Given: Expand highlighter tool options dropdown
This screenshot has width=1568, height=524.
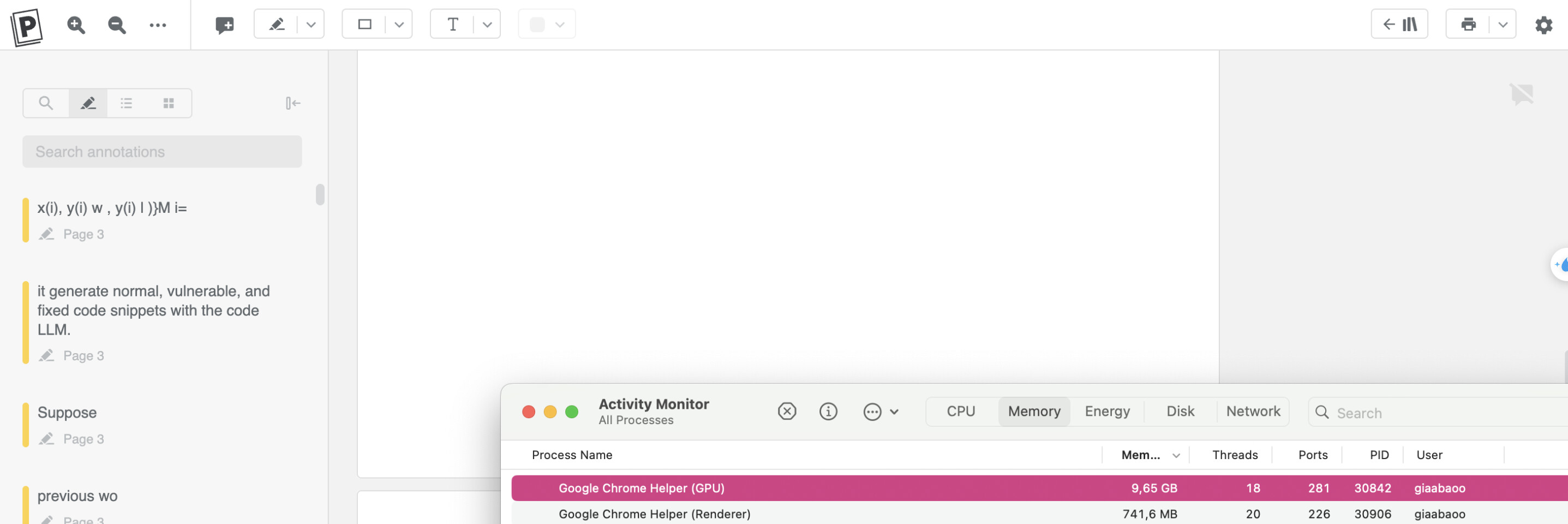Looking at the screenshot, I should (311, 25).
